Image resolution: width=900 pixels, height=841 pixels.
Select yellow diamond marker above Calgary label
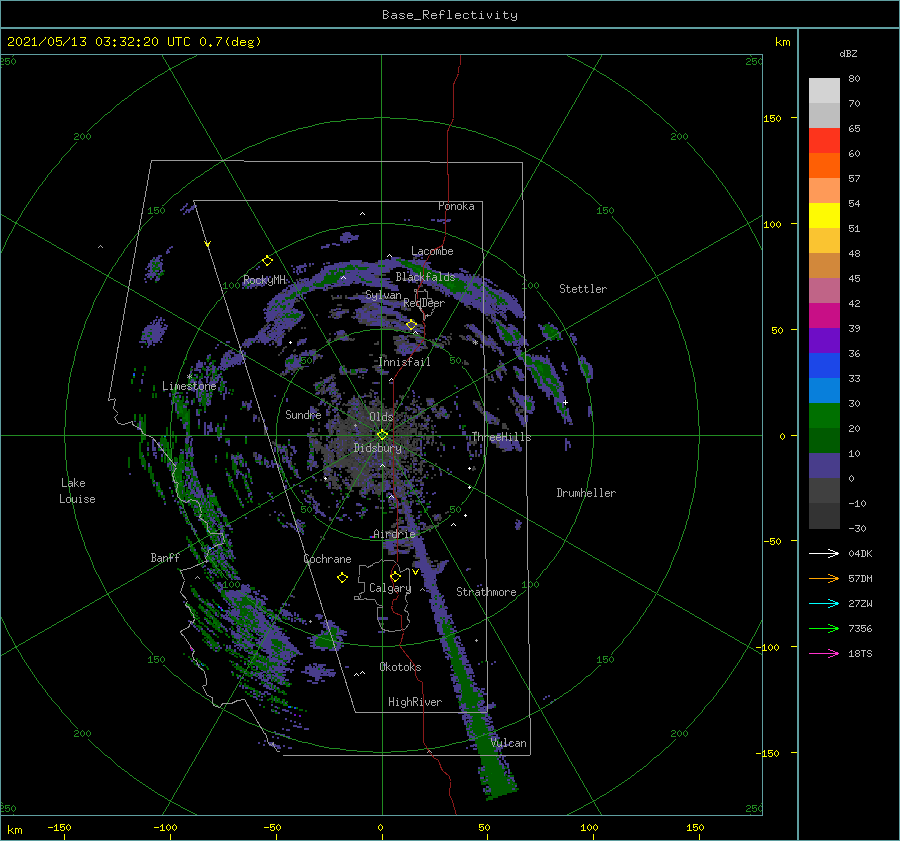[395, 576]
